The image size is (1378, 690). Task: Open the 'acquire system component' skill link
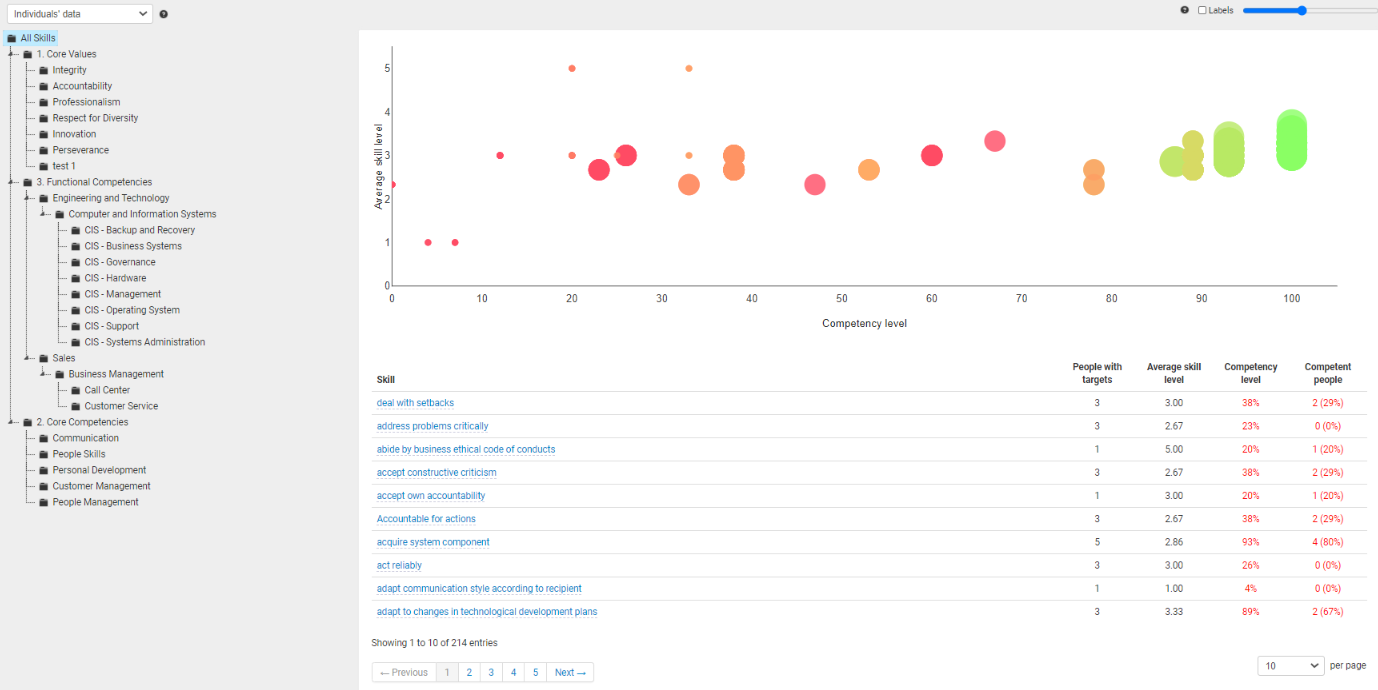(433, 542)
